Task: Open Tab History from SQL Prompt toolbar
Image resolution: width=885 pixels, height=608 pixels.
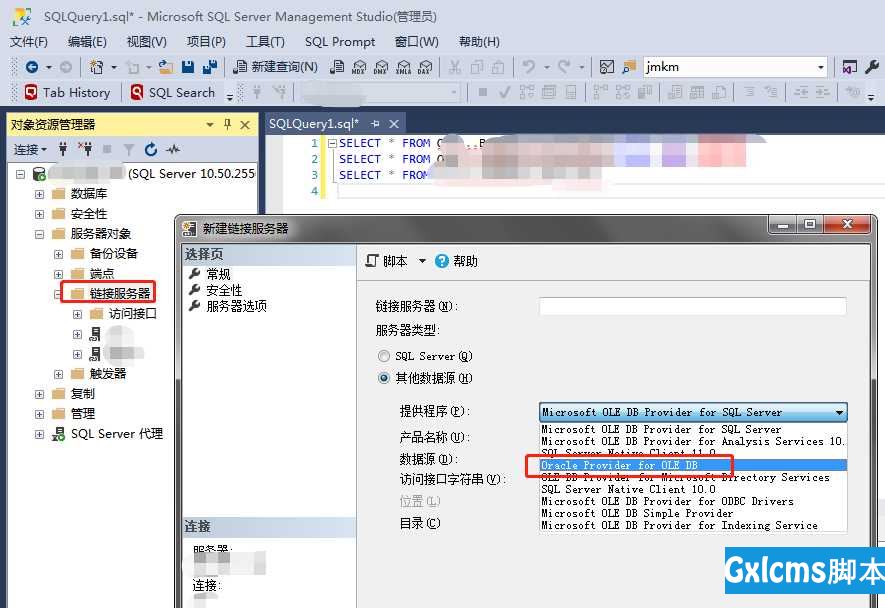Action: 67,92
